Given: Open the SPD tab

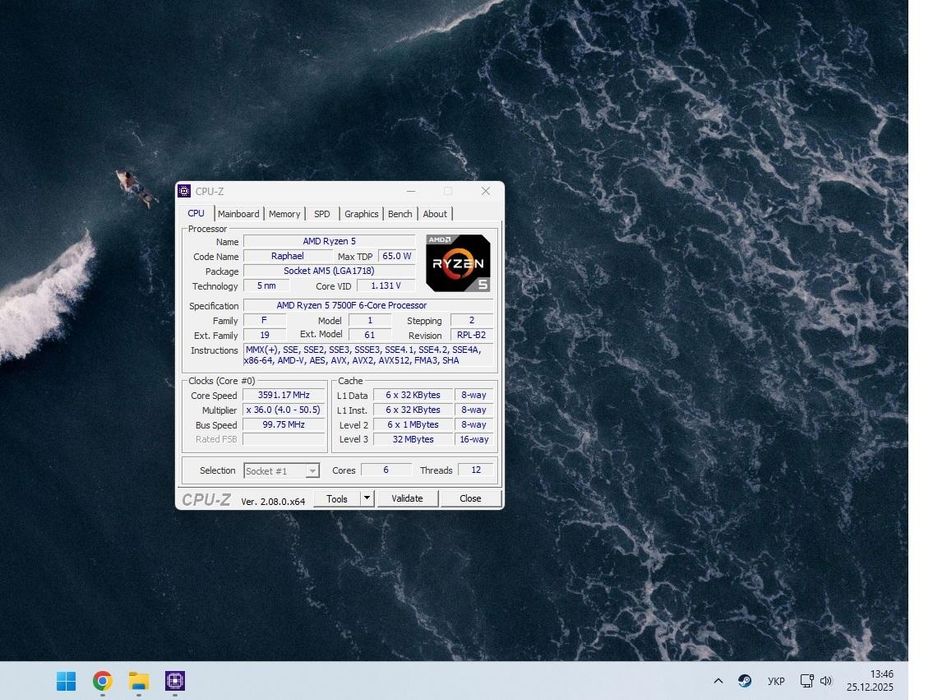Looking at the screenshot, I should pyautogui.click(x=322, y=214).
